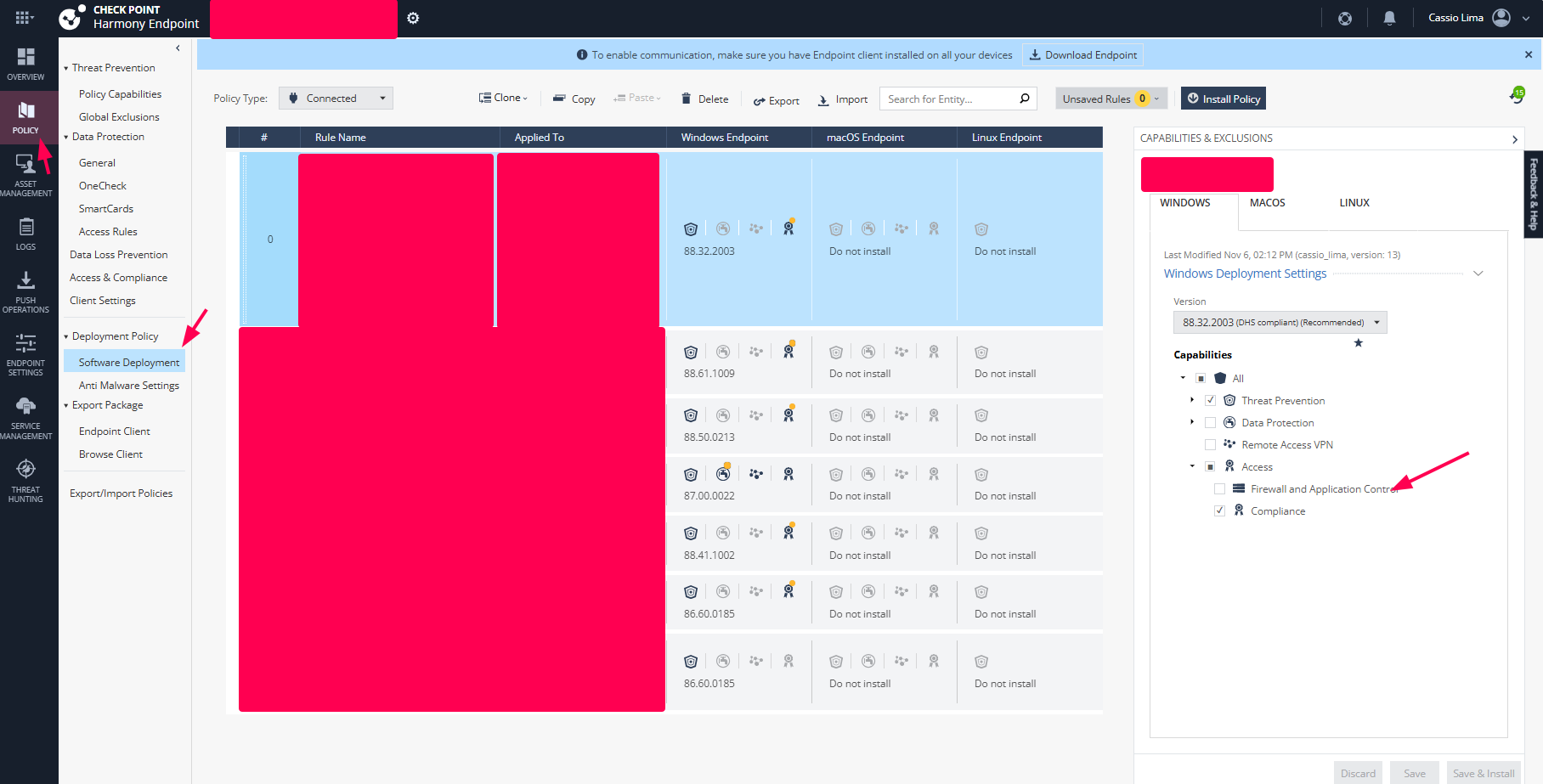This screenshot has width=1543, height=784.
Task: Enable Firewall and Application Control checkbox
Action: (1219, 489)
